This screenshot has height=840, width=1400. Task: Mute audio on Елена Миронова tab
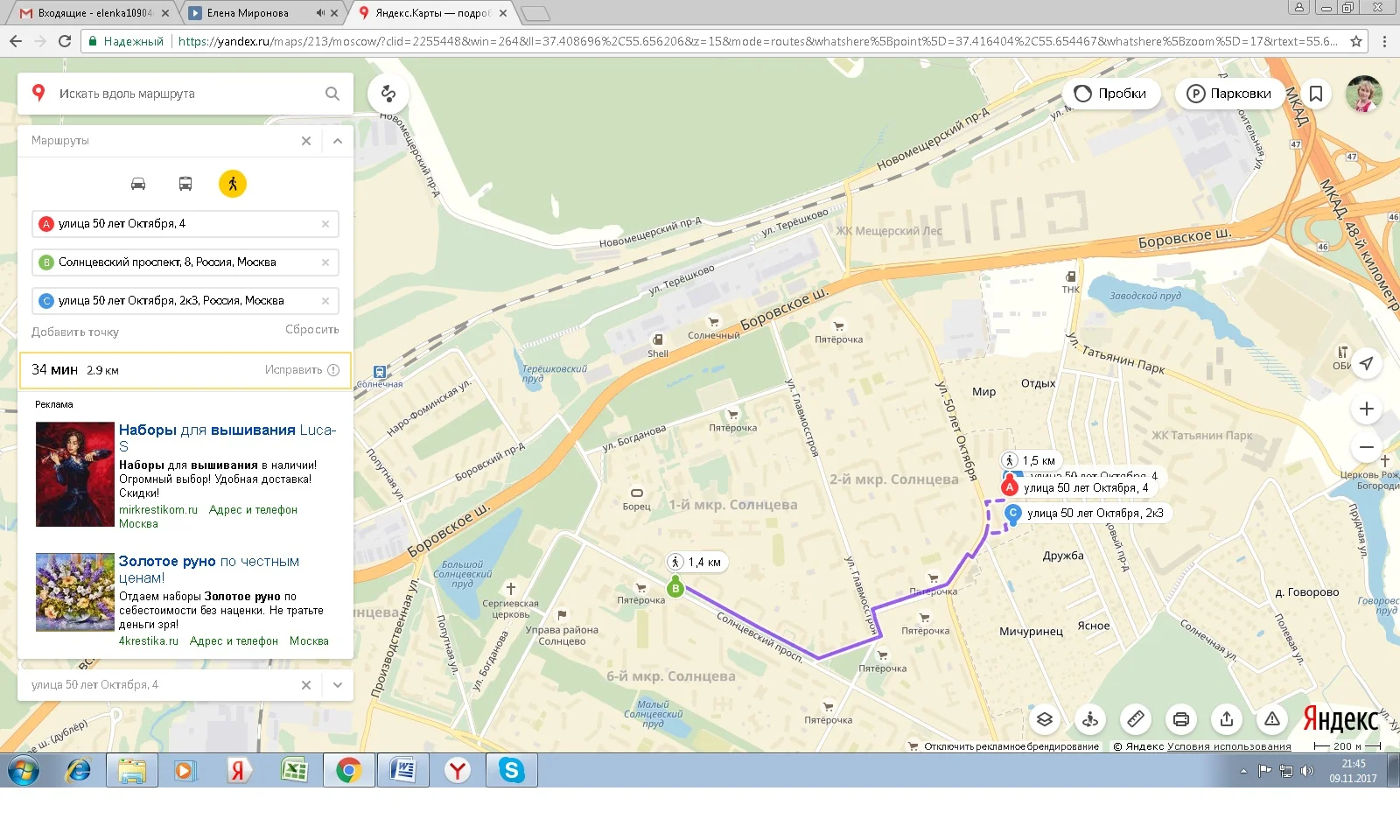320,13
